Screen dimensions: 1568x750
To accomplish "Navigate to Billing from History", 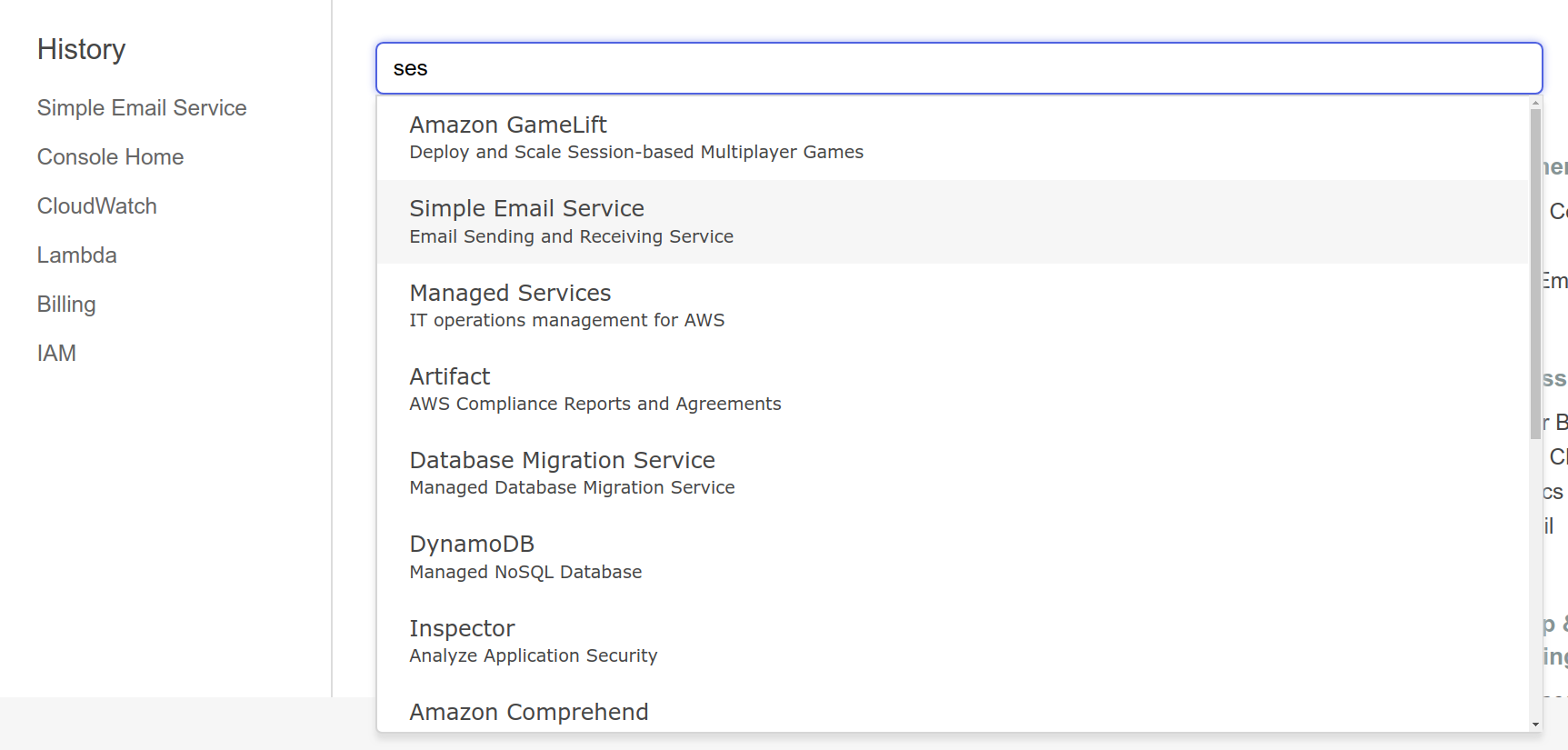I will [x=66, y=305].
